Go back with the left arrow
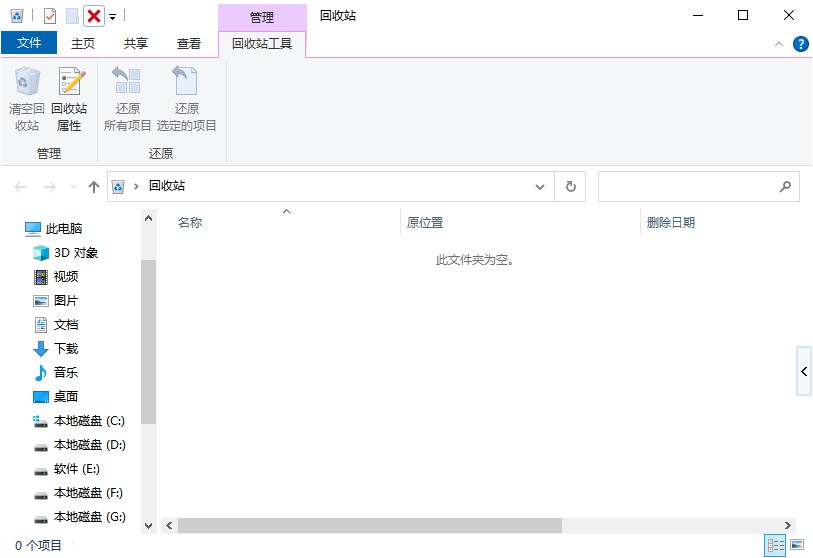 tap(20, 187)
